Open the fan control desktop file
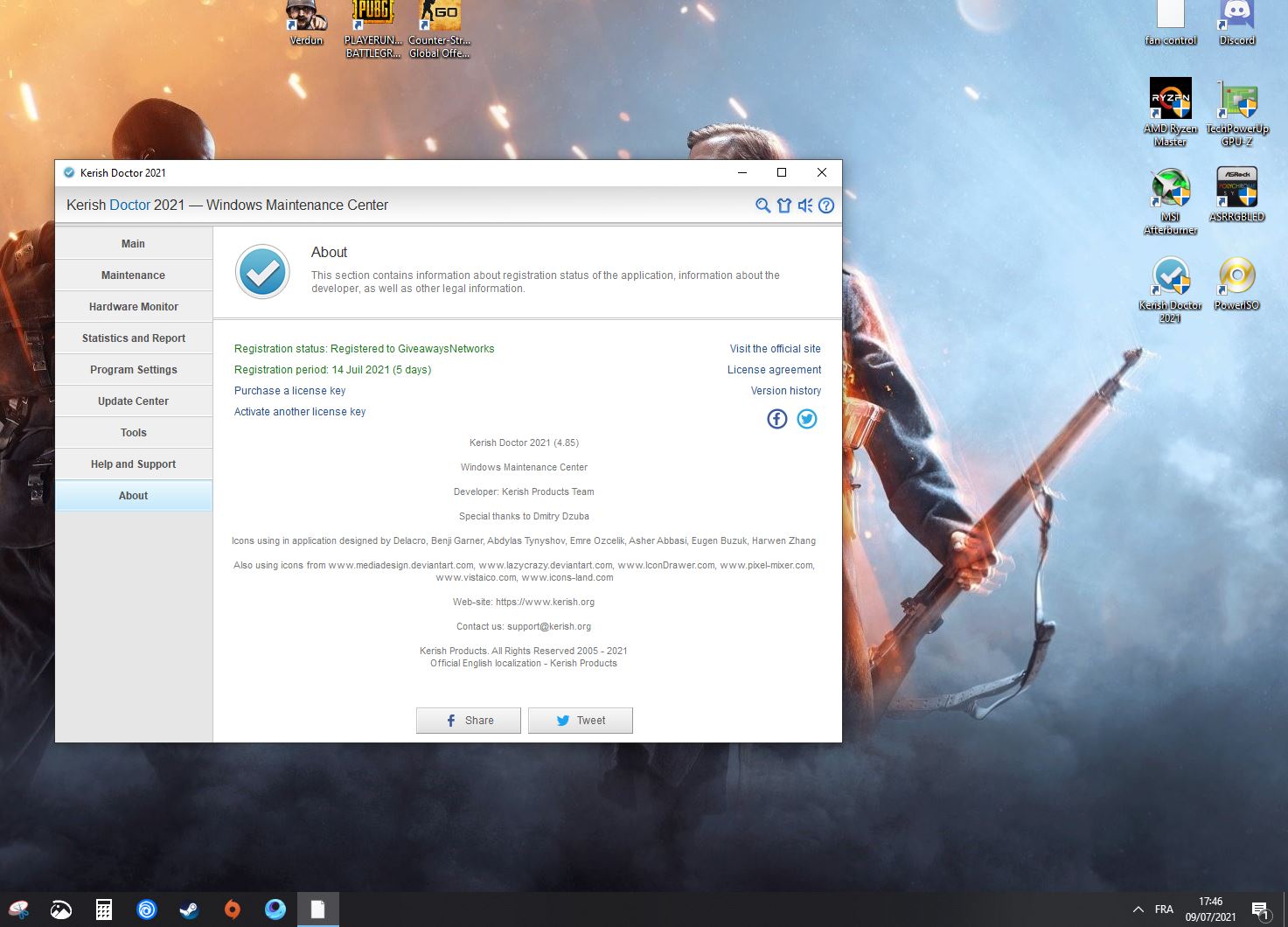The height and width of the screenshot is (927, 1288). point(1171,24)
